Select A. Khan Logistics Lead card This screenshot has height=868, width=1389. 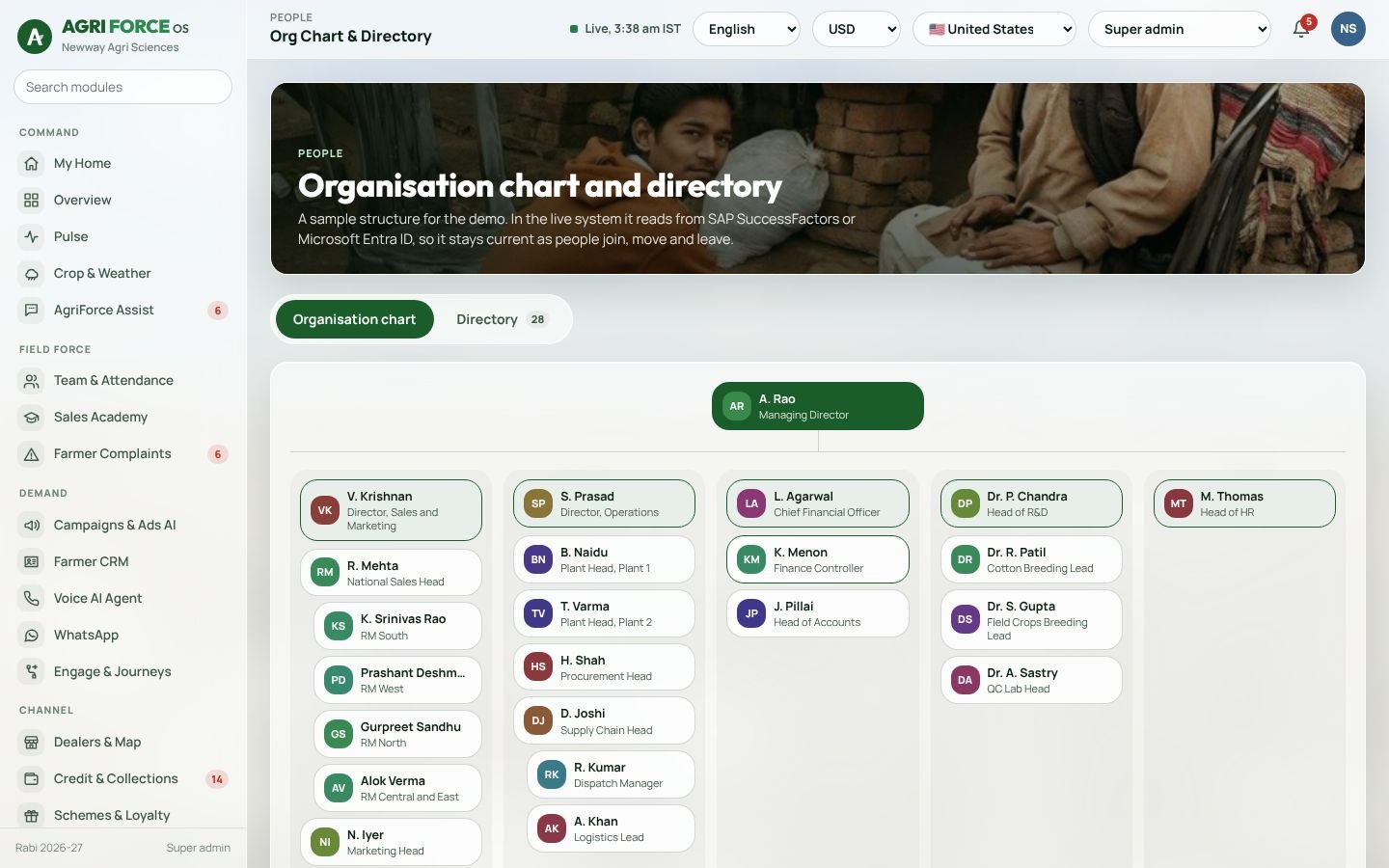tap(611, 828)
